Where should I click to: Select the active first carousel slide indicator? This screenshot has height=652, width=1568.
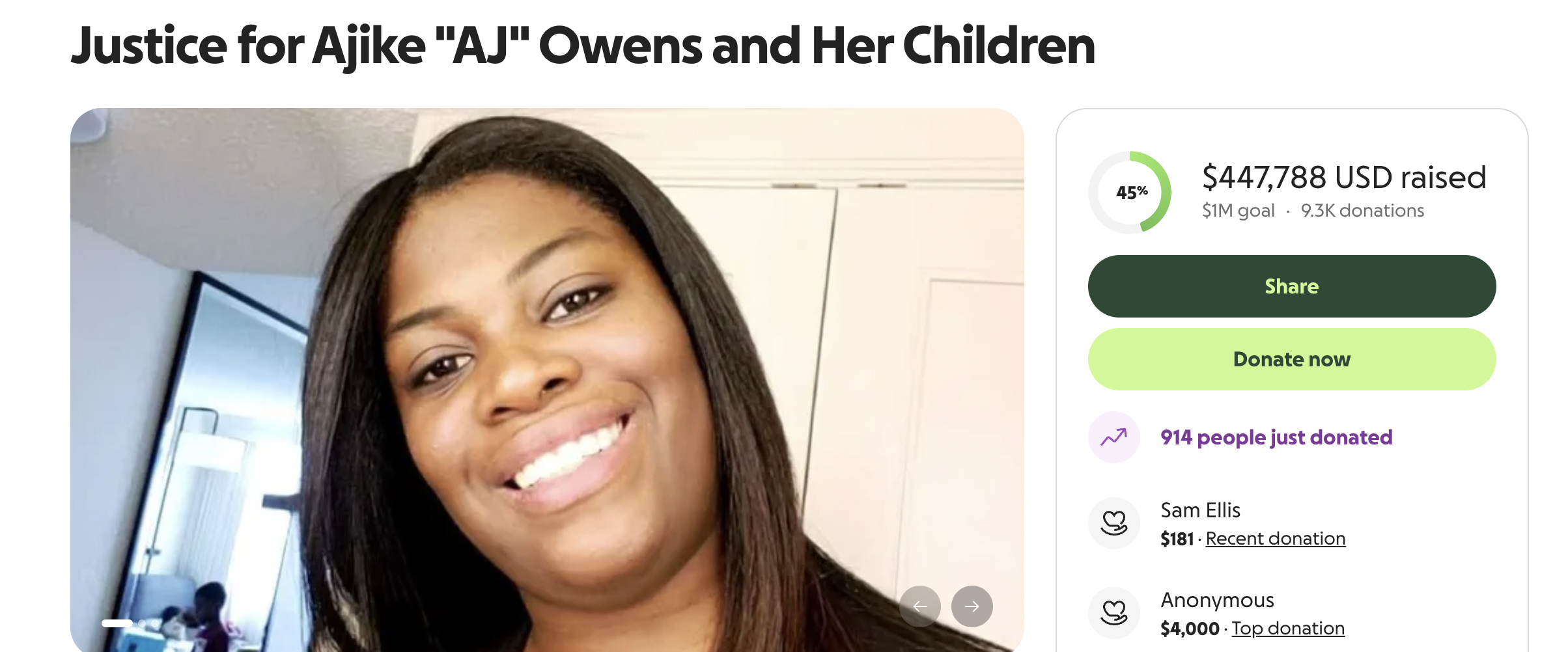pos(117,623)
